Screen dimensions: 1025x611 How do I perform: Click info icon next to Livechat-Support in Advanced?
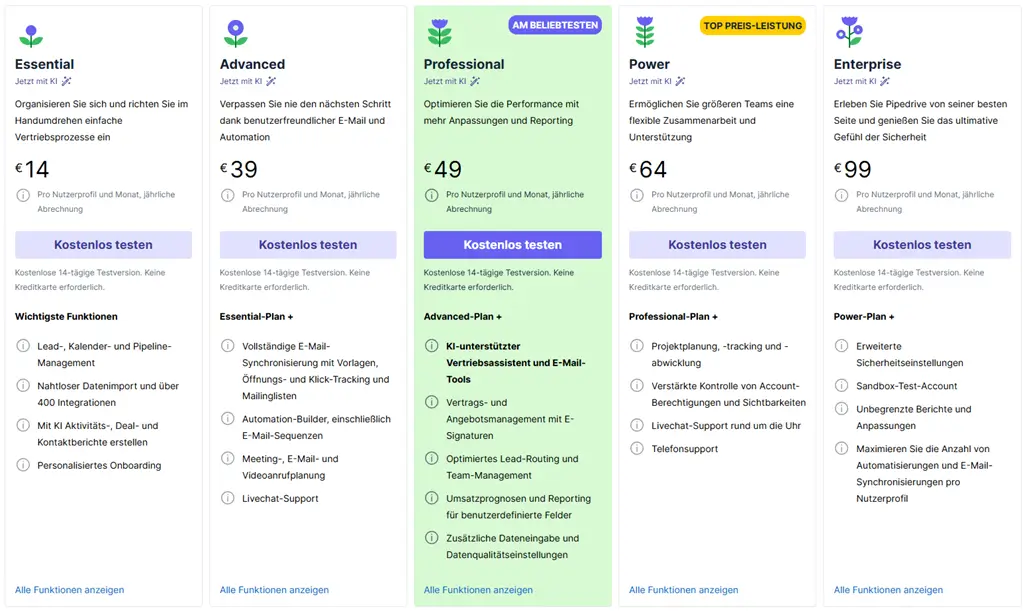tap(227, 498)
